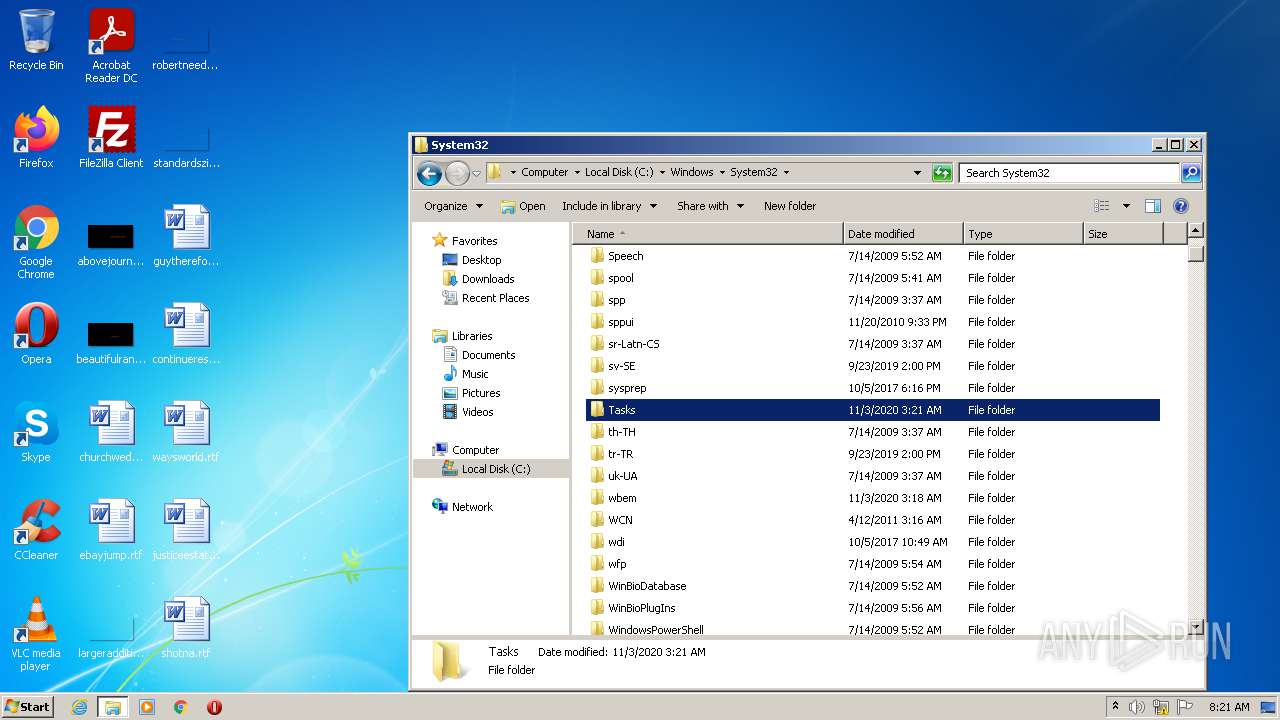Click the volume speaker tray icon
Image resolution: width=1280 pixels, height=720 pixels.
coord(1137,707)
